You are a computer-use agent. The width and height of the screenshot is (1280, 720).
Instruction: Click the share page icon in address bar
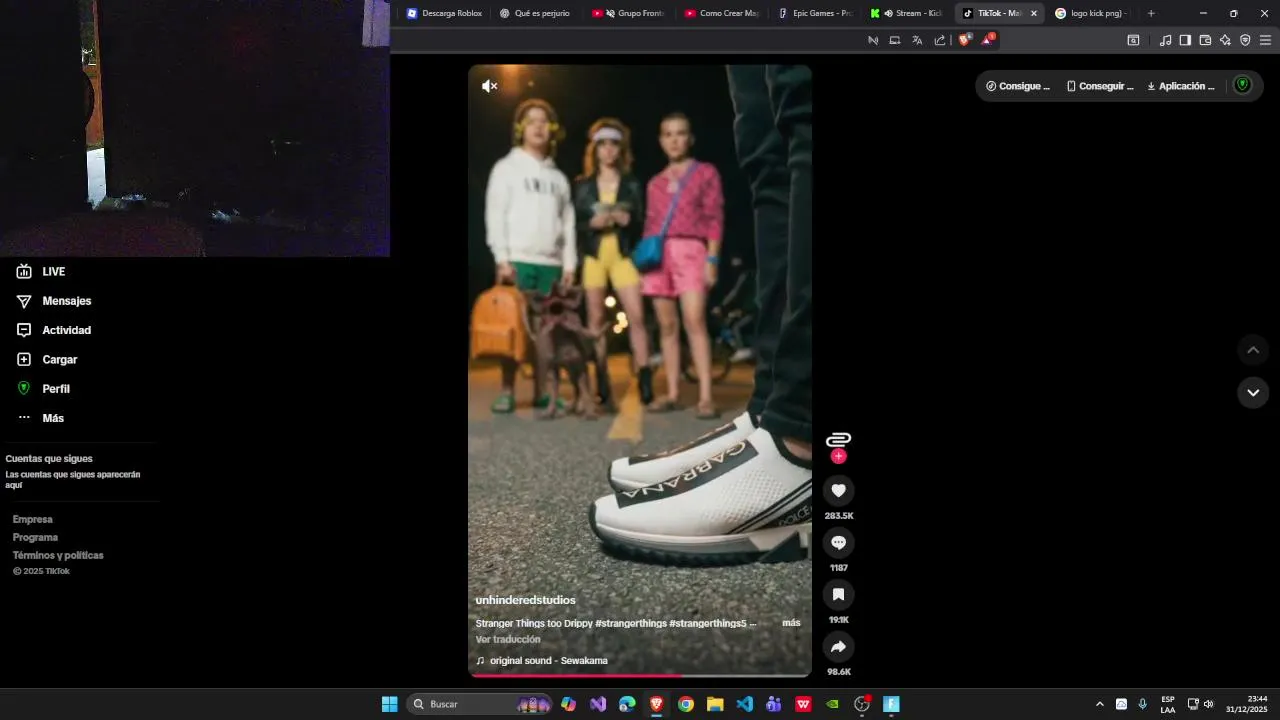click(940, 40)
